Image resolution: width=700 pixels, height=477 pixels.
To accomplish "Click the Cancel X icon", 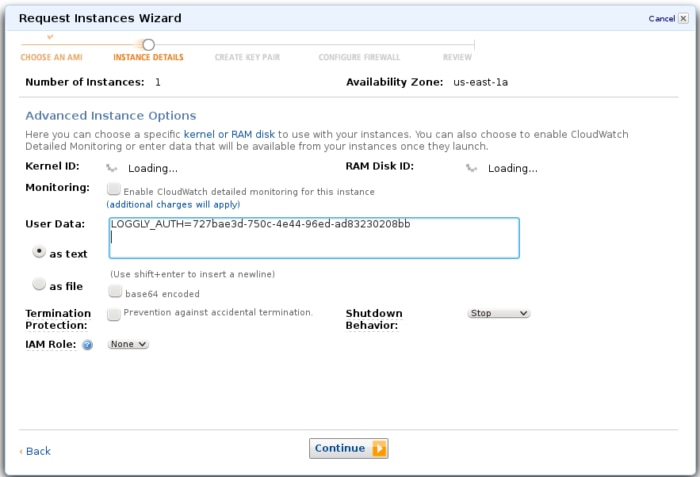I will (685, 19).
